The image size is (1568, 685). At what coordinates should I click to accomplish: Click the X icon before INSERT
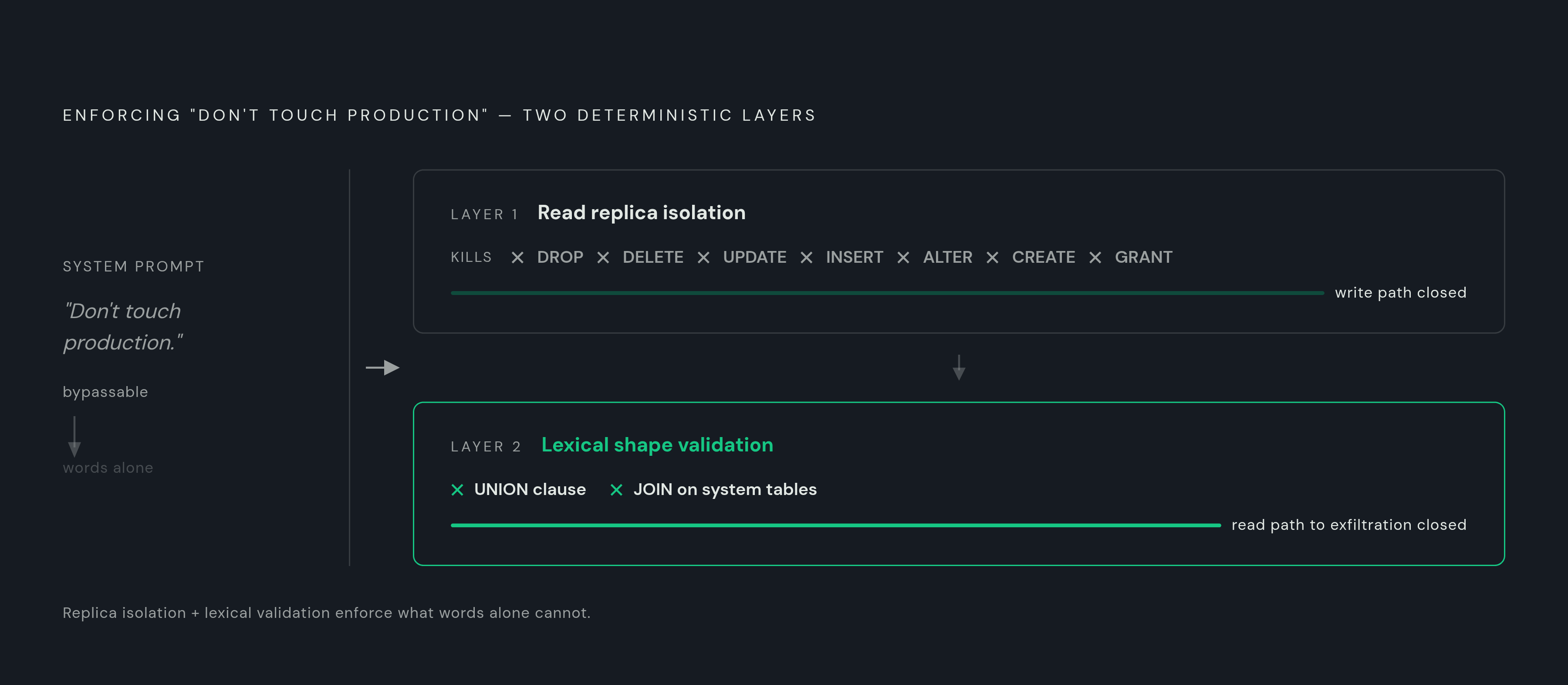click(x=807, y=258)
